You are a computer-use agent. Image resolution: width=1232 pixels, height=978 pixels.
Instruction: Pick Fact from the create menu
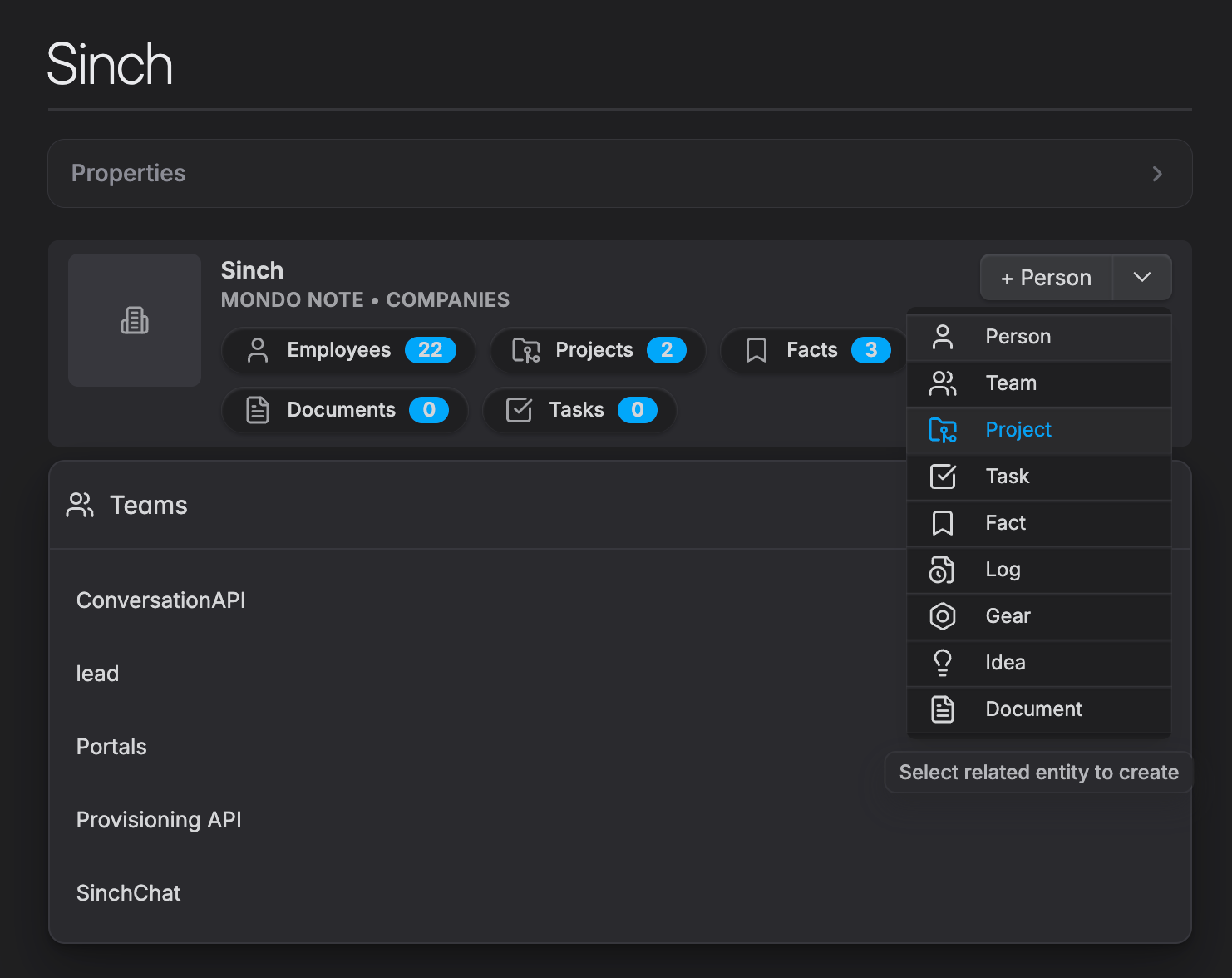1039,523
